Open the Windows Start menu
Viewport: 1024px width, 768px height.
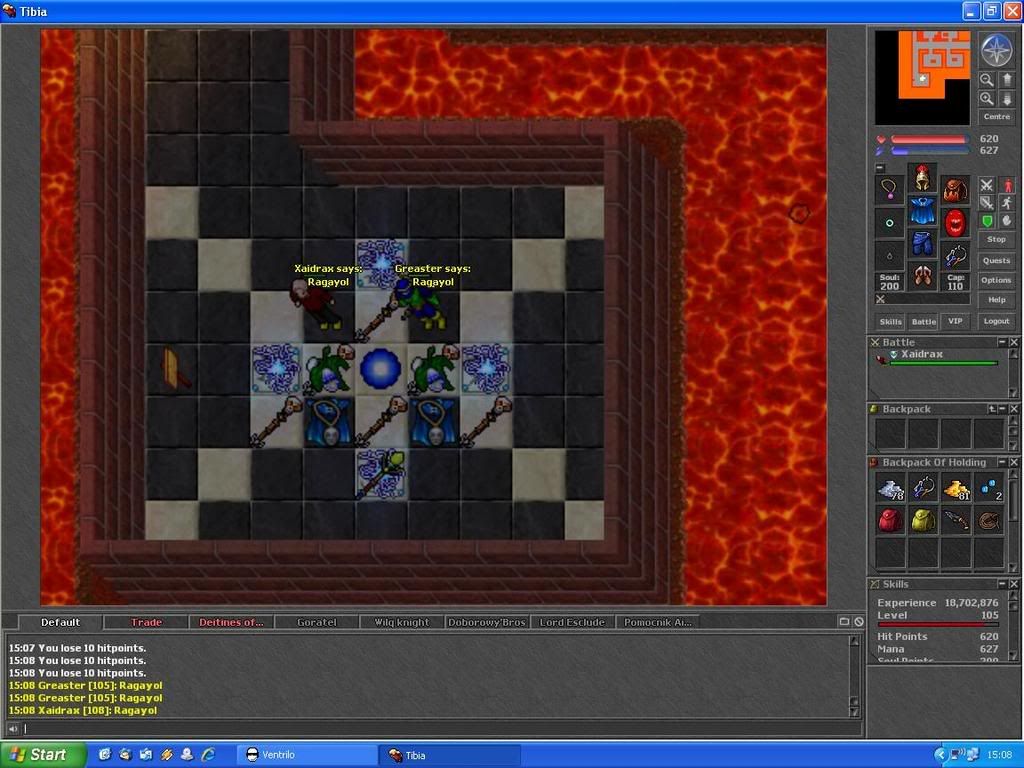[x=43, y=755]
